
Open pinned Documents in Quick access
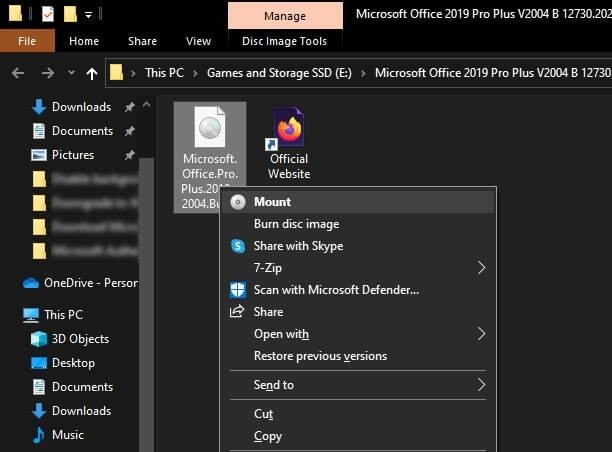pyautogui.click(x=82, y=131)
